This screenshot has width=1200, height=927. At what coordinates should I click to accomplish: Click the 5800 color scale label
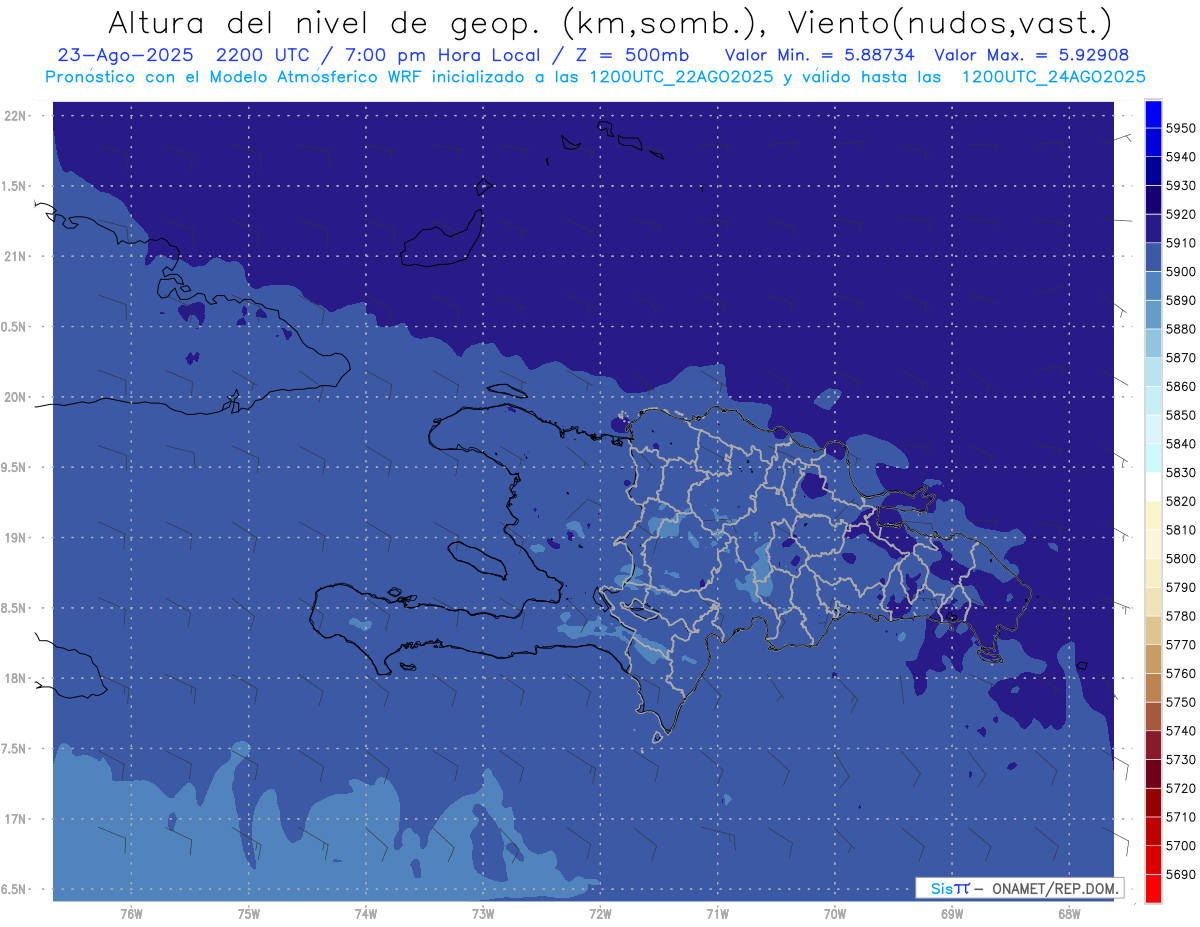pos(1181,558)
